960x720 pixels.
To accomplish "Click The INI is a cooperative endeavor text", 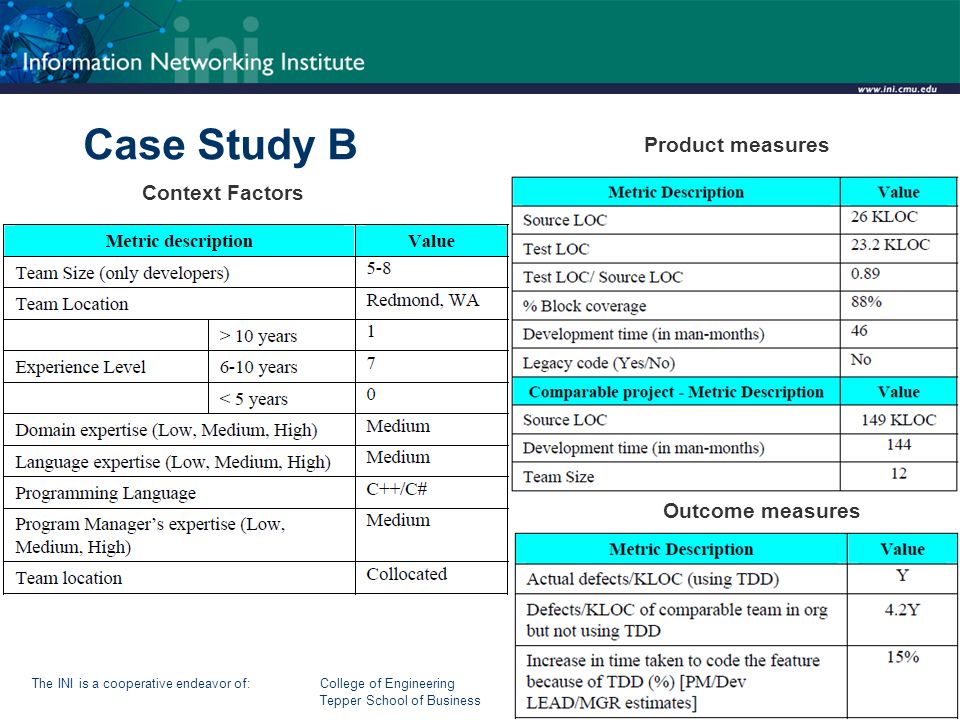I will pos(141,683).
